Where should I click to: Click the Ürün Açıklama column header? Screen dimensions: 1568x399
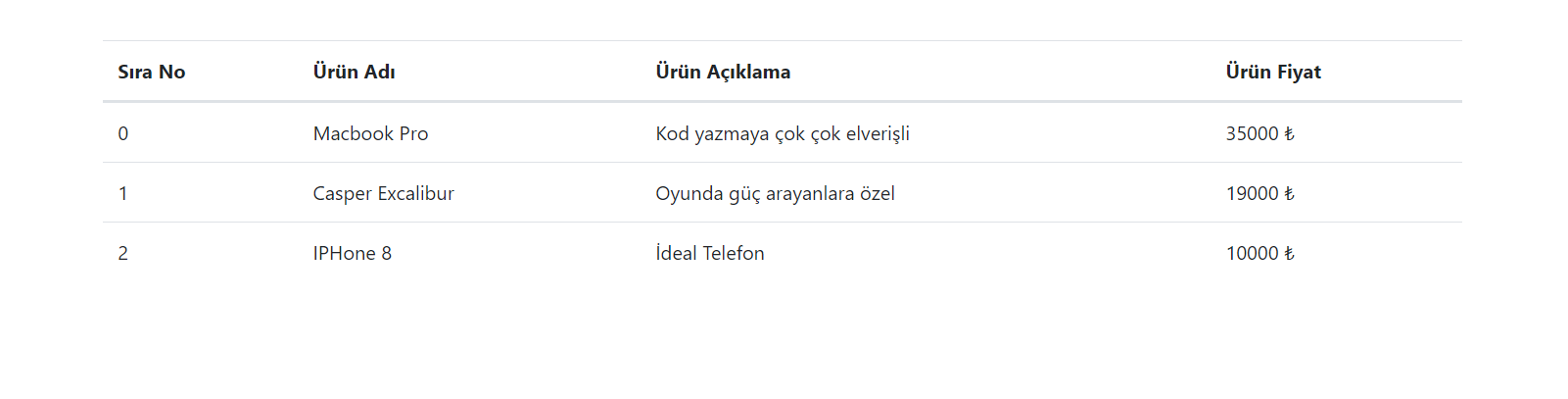click(x=723, y=72)
